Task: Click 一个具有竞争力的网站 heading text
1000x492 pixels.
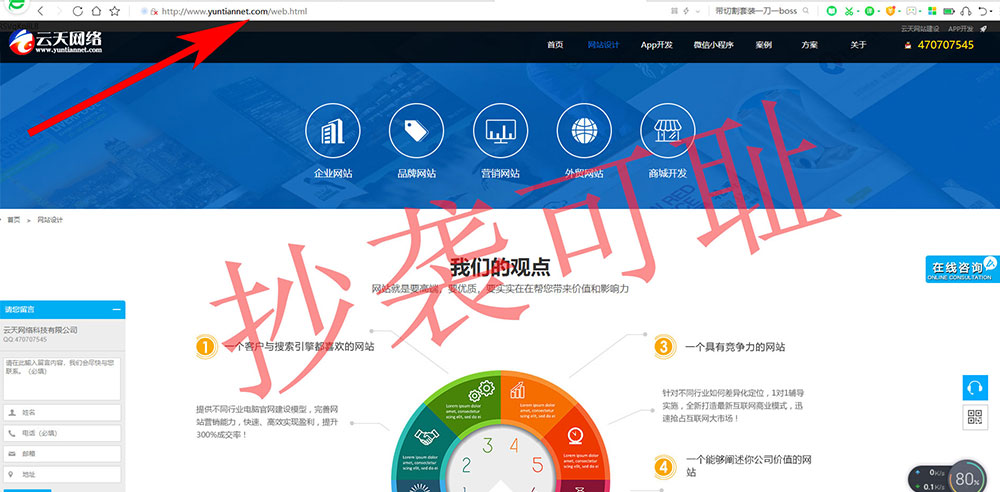Action: [x=735, y=347]
